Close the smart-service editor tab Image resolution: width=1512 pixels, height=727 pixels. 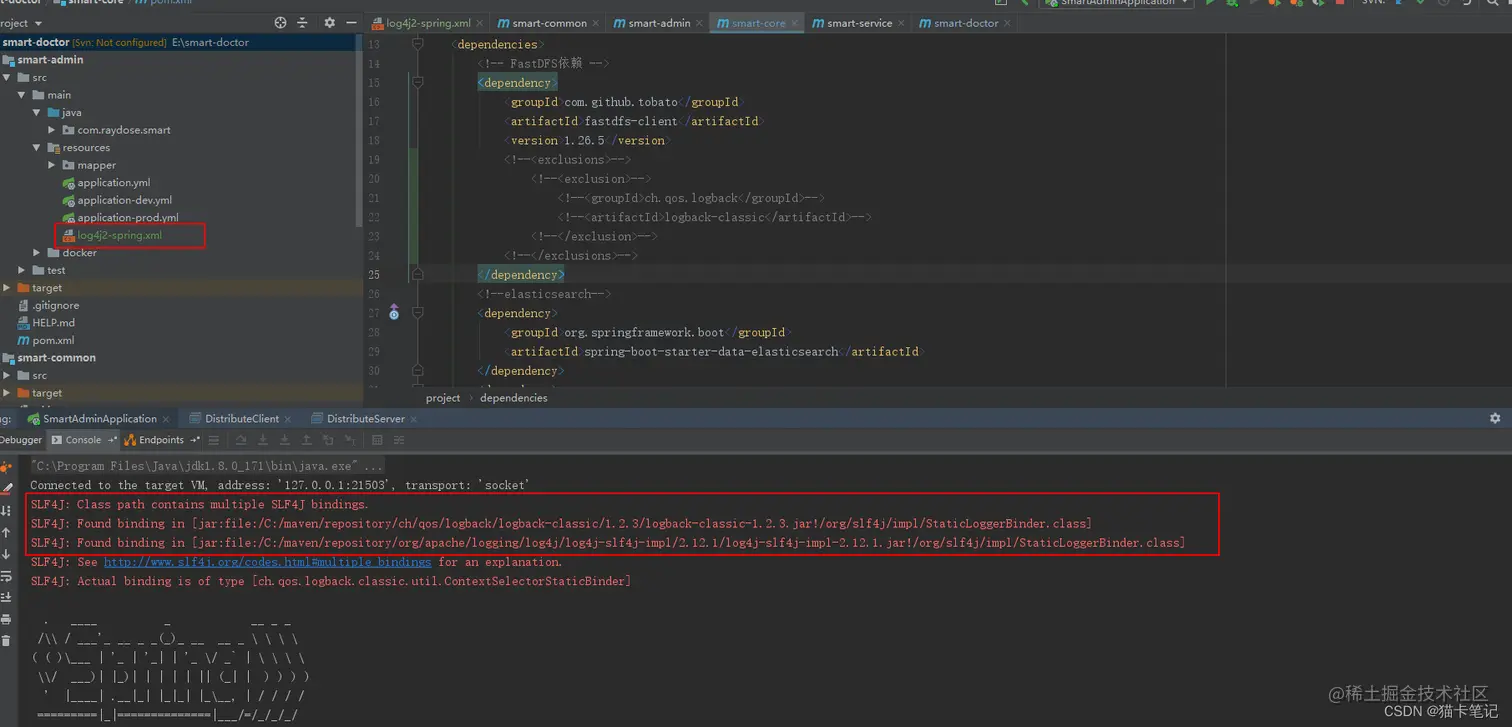coord(902,23)
